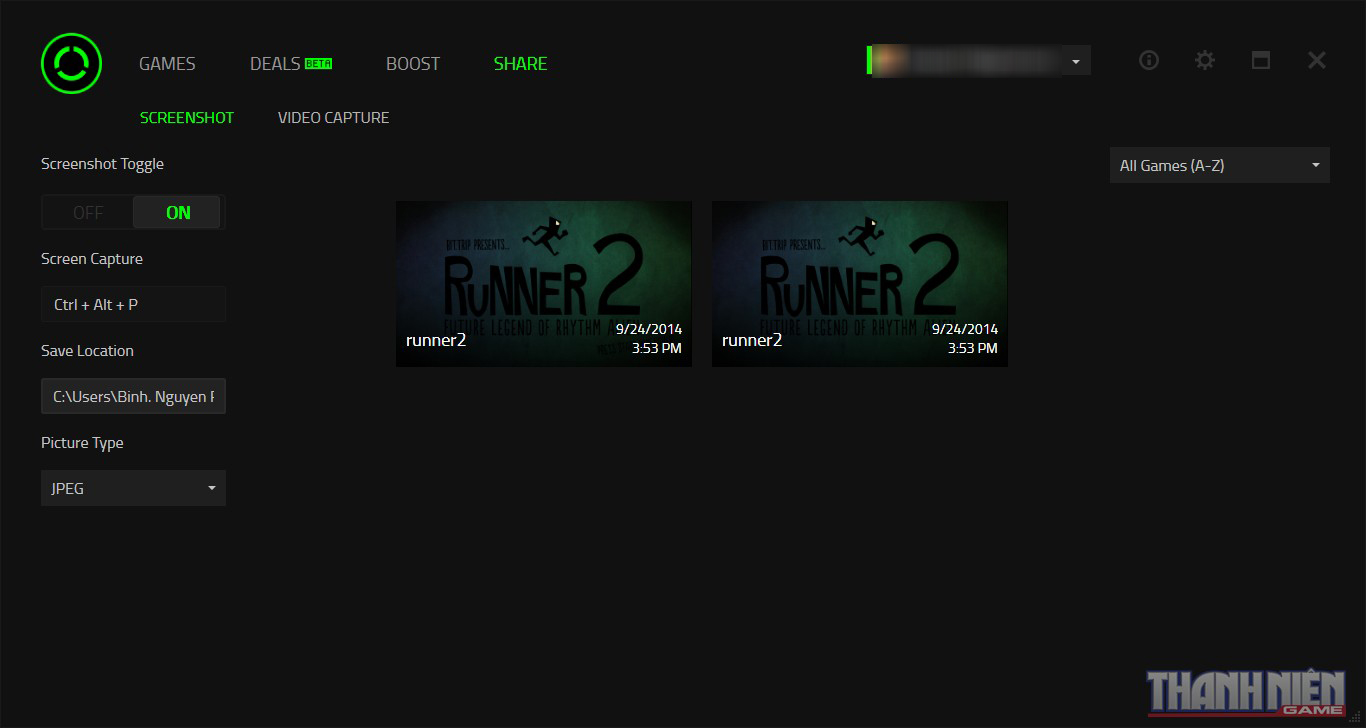Viewport: 1366px width, 728px height.
Task: Maximize the Razer Cortex window
Action: (x=1261, y=60)
